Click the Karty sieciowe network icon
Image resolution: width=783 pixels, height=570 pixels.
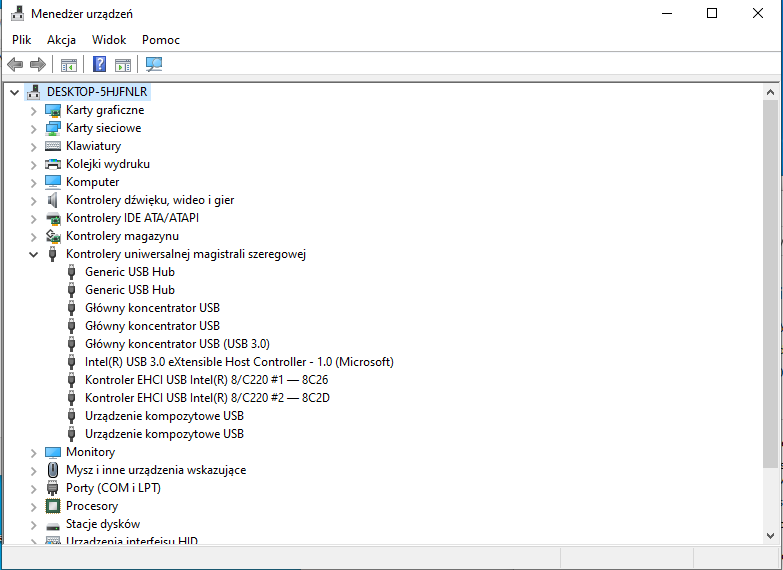[x=53, y=128]
